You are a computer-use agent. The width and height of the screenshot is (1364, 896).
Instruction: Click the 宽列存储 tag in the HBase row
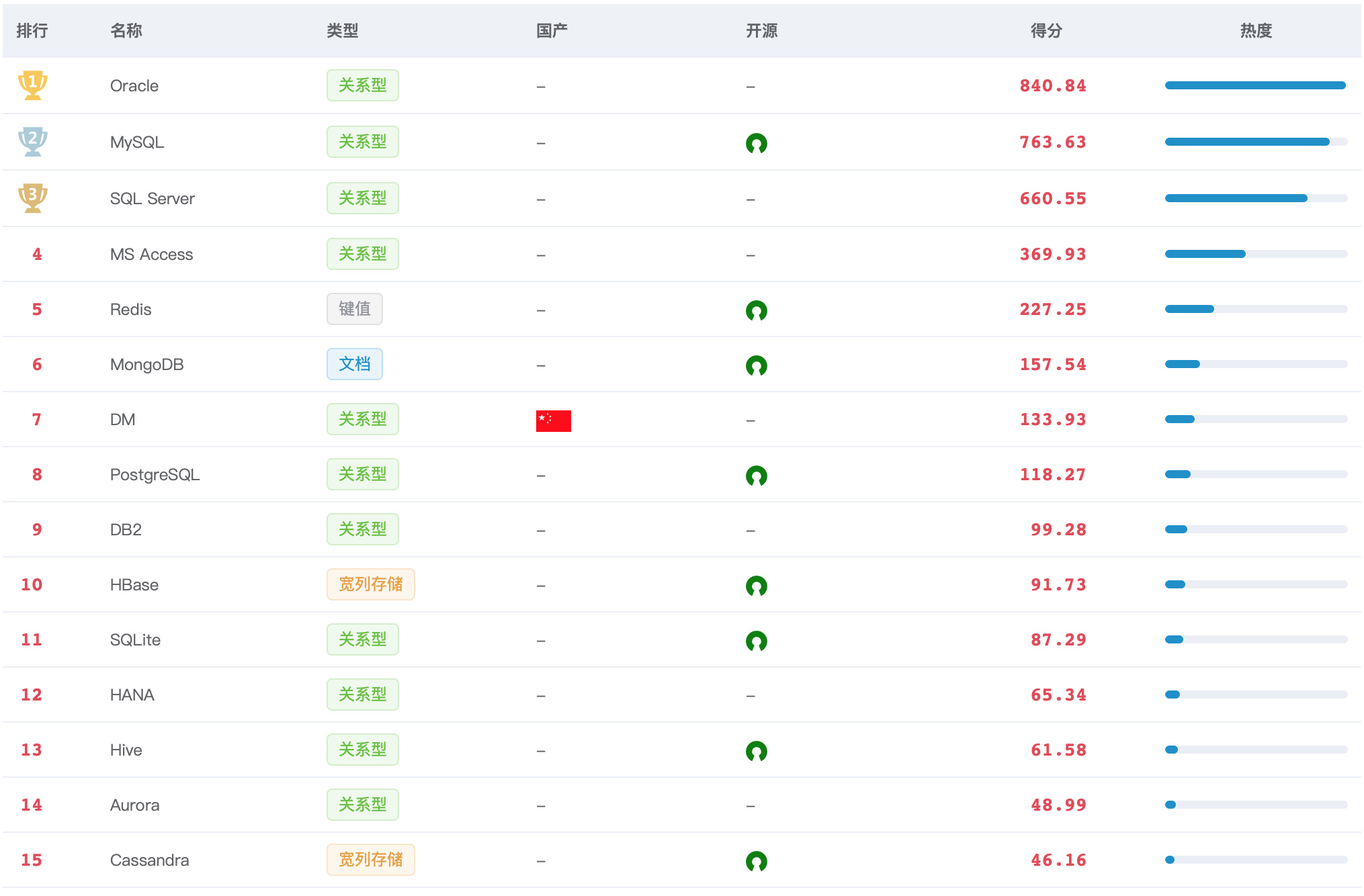point(370,584)
